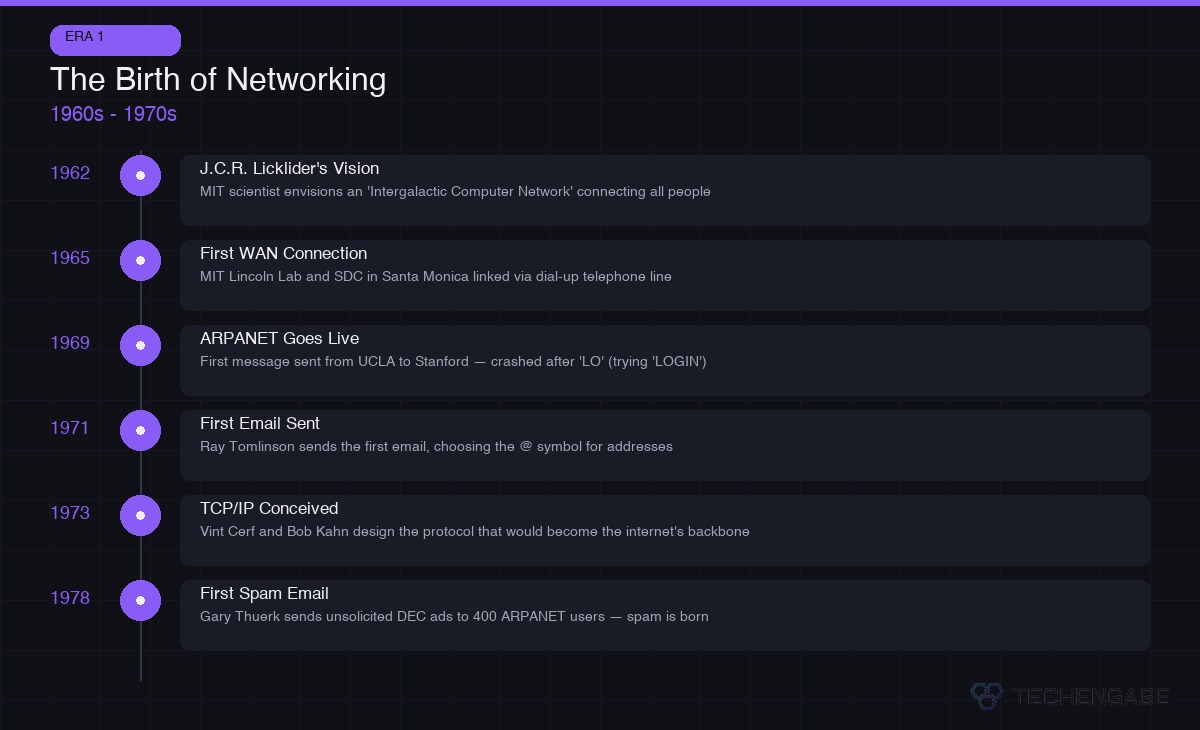This screenshot has height=730, width=1200.
Task: Click the 1960s - 1970s subtitle
Action: coord(113,114)
